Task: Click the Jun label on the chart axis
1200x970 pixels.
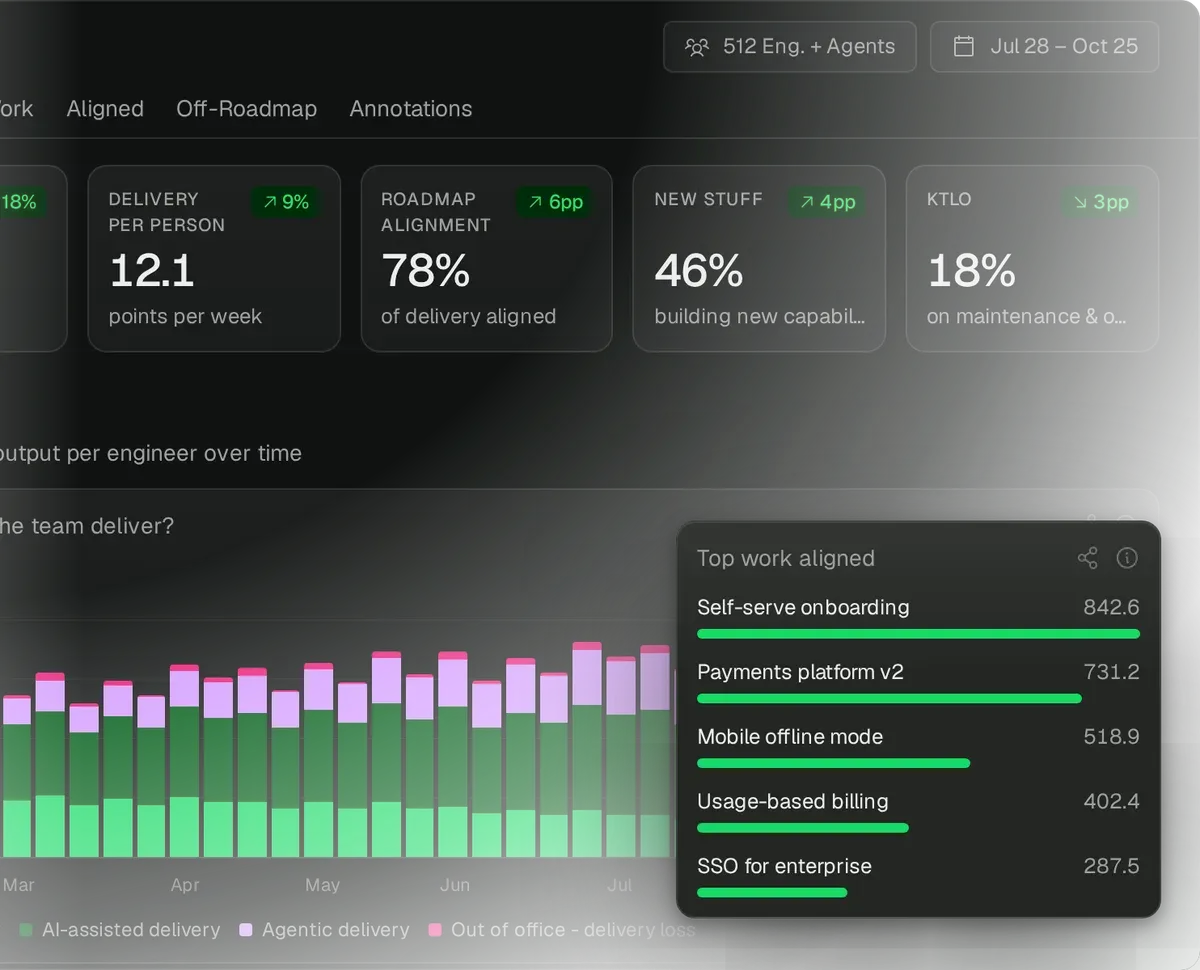Action: click(455, 885)
